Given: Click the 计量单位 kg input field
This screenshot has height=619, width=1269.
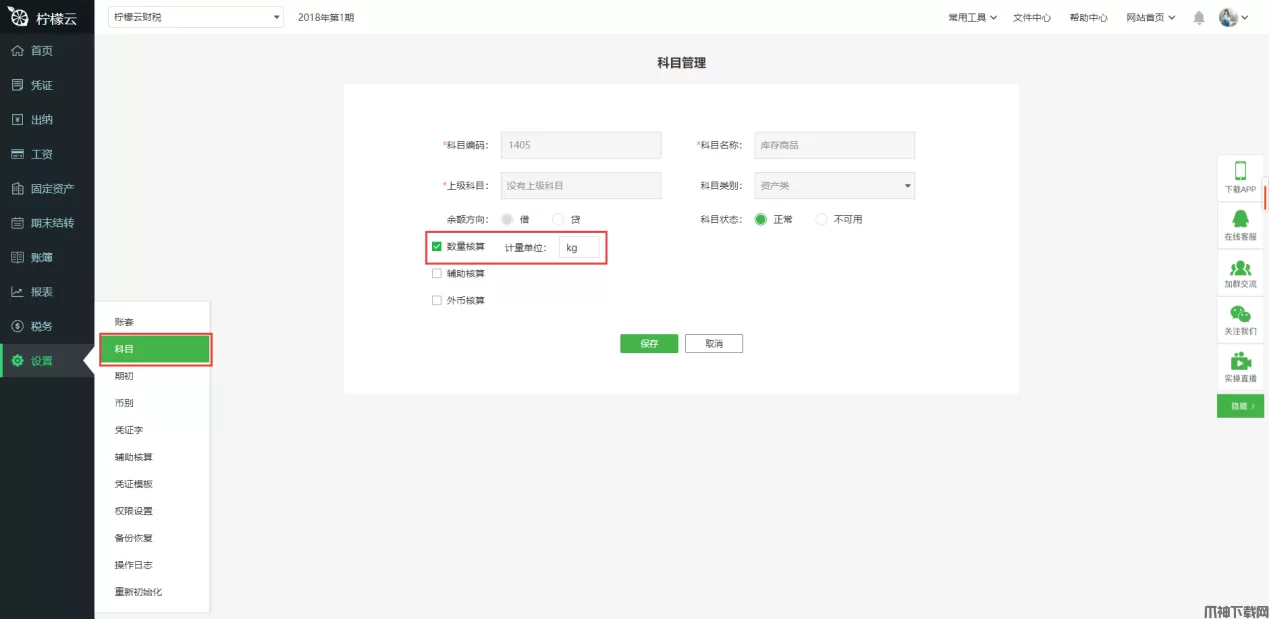Looking at the screenshot, I should click(x=579, y=247).
